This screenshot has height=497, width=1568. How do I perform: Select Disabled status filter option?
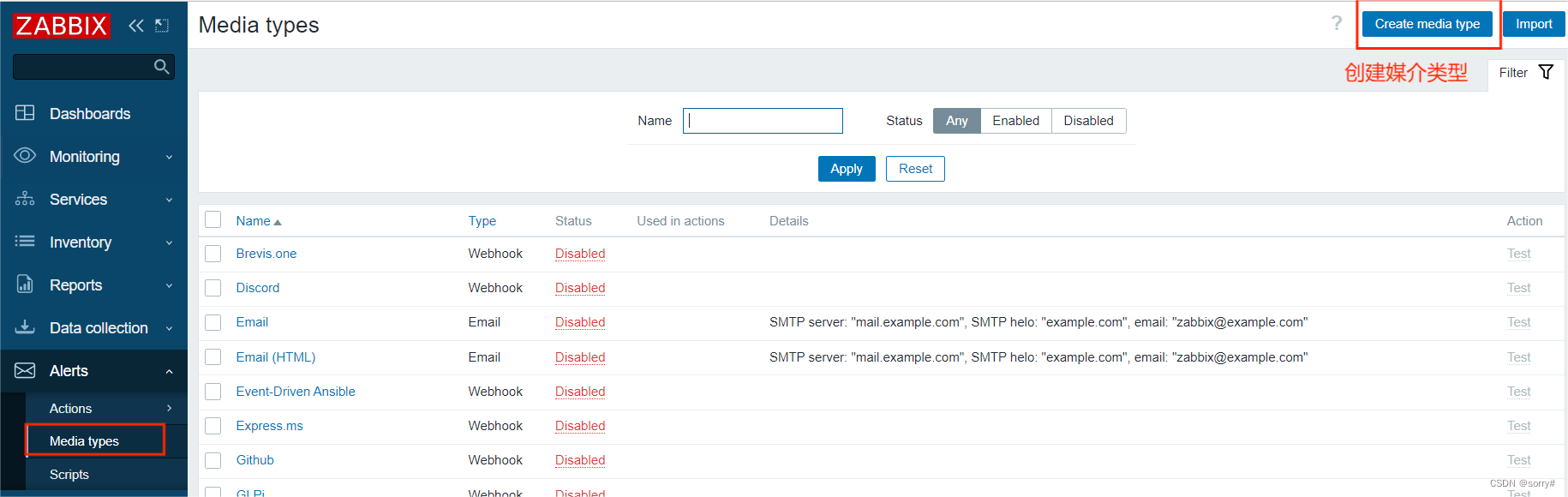click(1088, 121)
